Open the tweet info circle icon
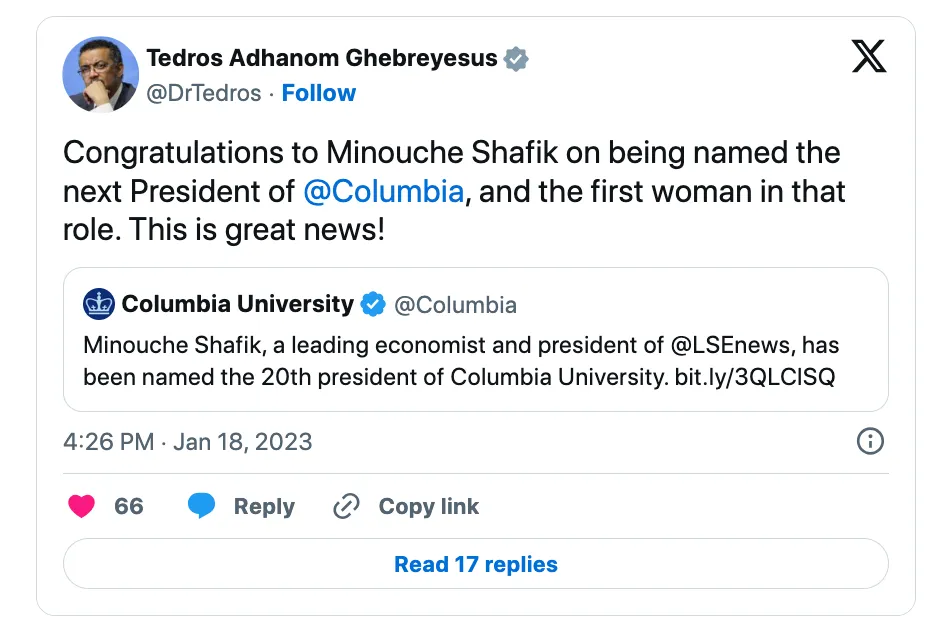936x632 pixels. 870,441
